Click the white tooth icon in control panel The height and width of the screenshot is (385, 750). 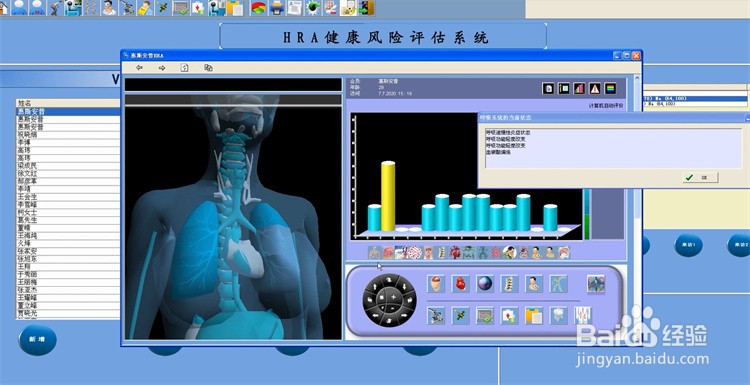[x=558, y=316]
